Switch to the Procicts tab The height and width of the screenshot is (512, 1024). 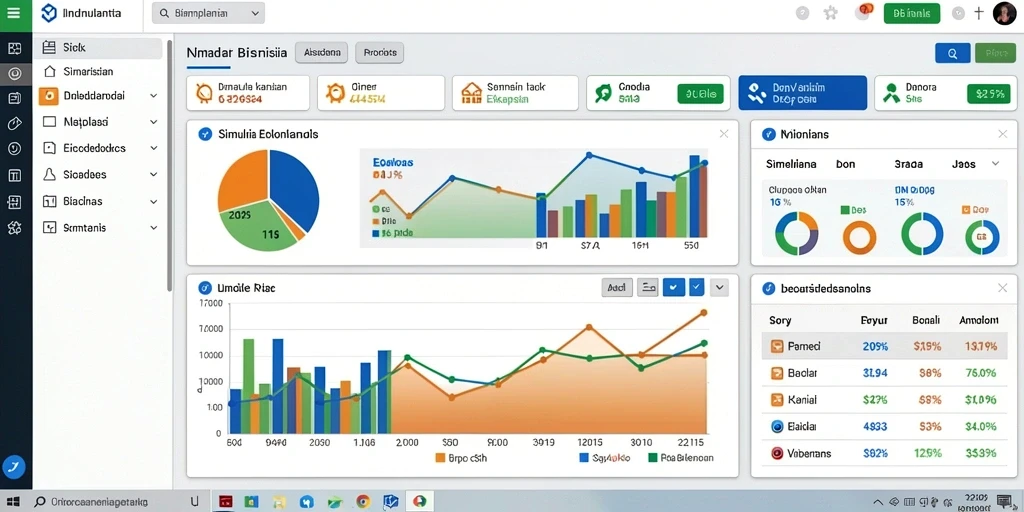[x=379, y=53]
